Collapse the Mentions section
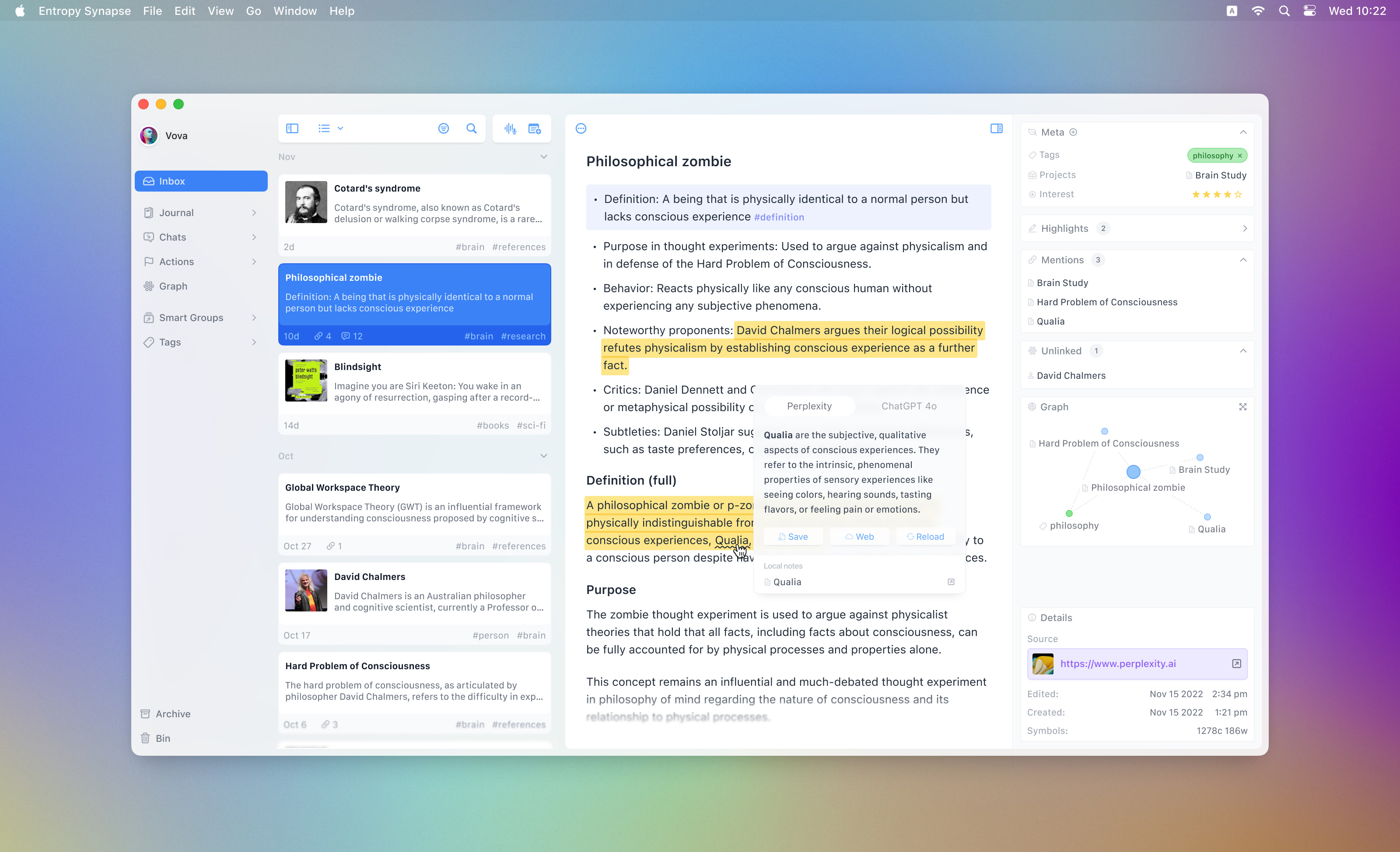Screen dimensions: 1400x852 point(1244,259)
